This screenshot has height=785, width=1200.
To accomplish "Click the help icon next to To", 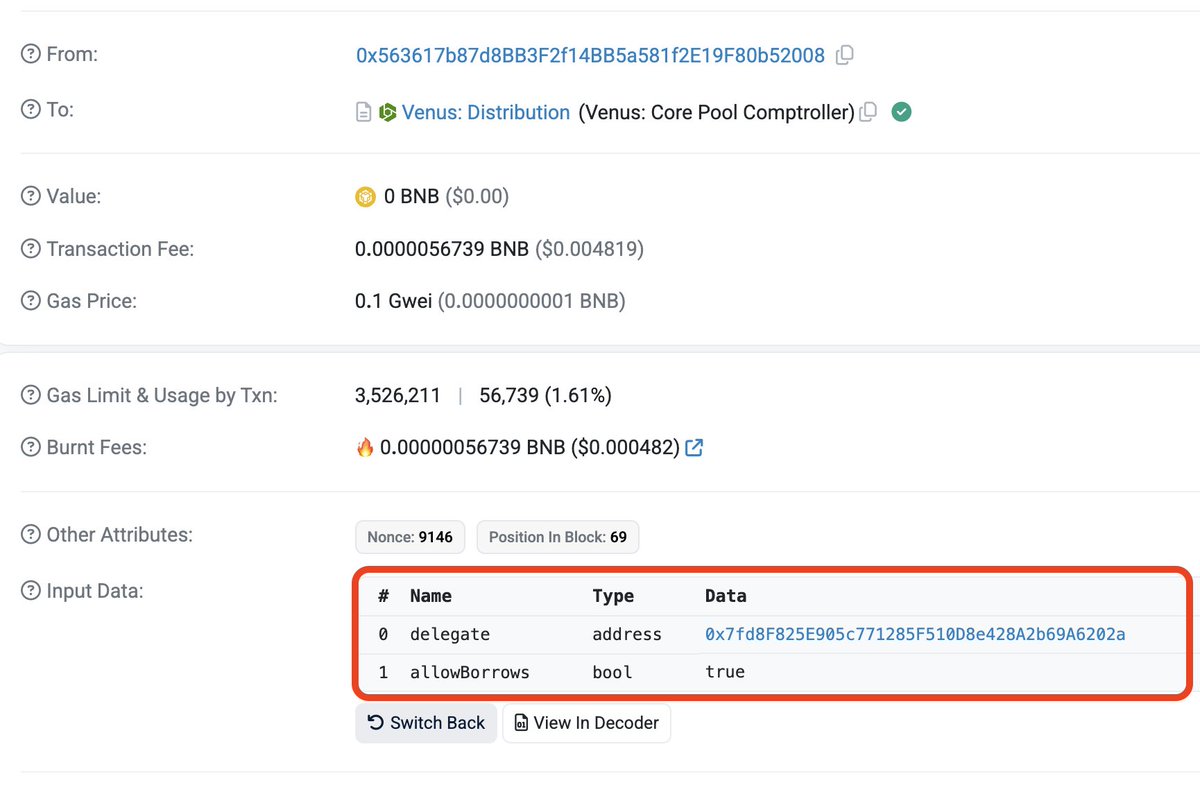I will [x=31, y=110].
